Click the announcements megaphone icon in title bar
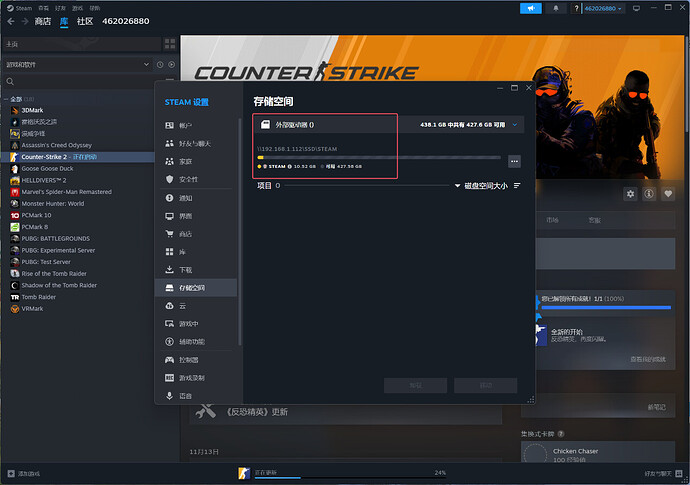The image size is (690, 485). pyautogui.click(x=530, y=8)
